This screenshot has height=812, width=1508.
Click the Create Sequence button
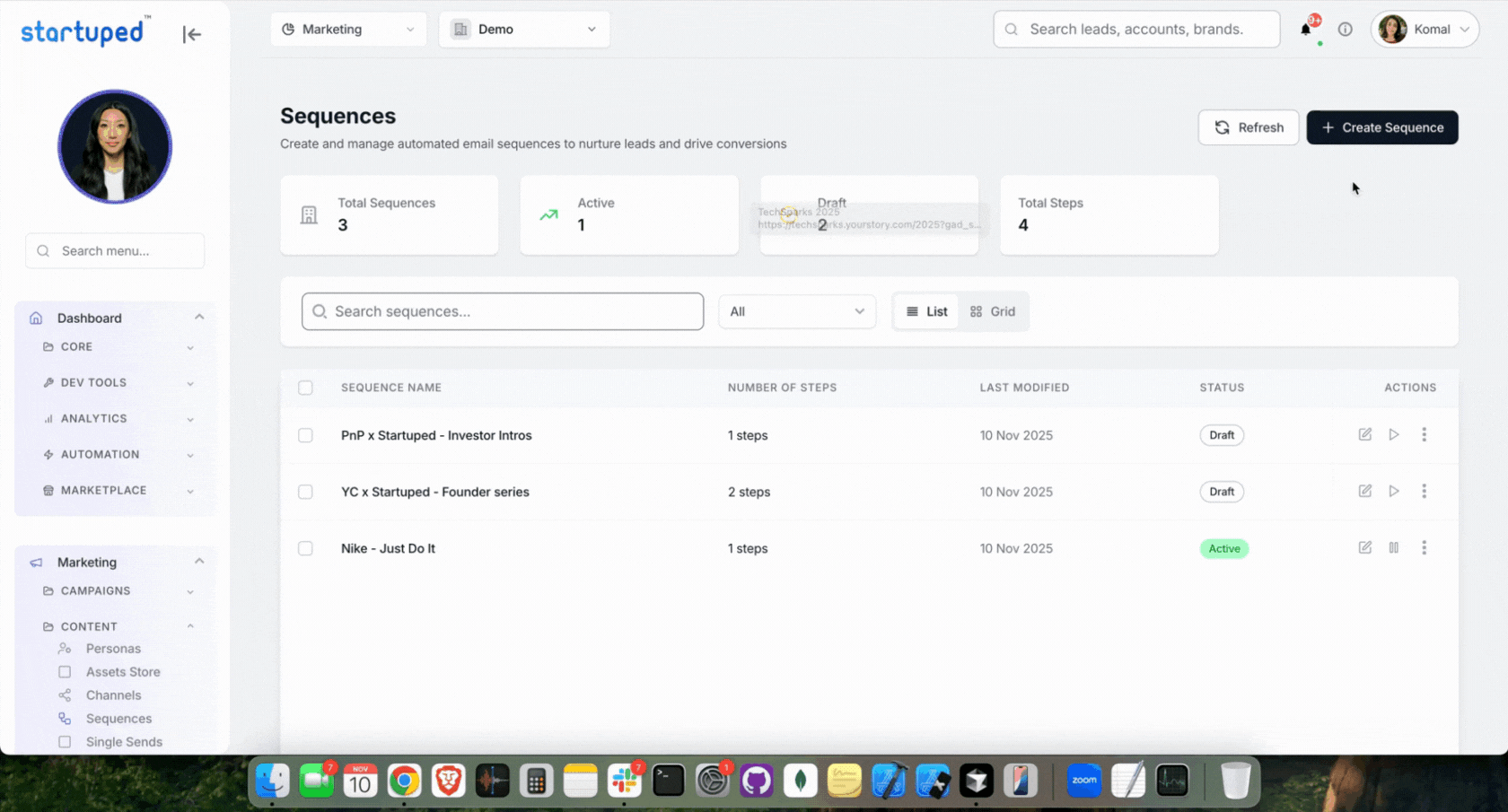point(1381,127)
